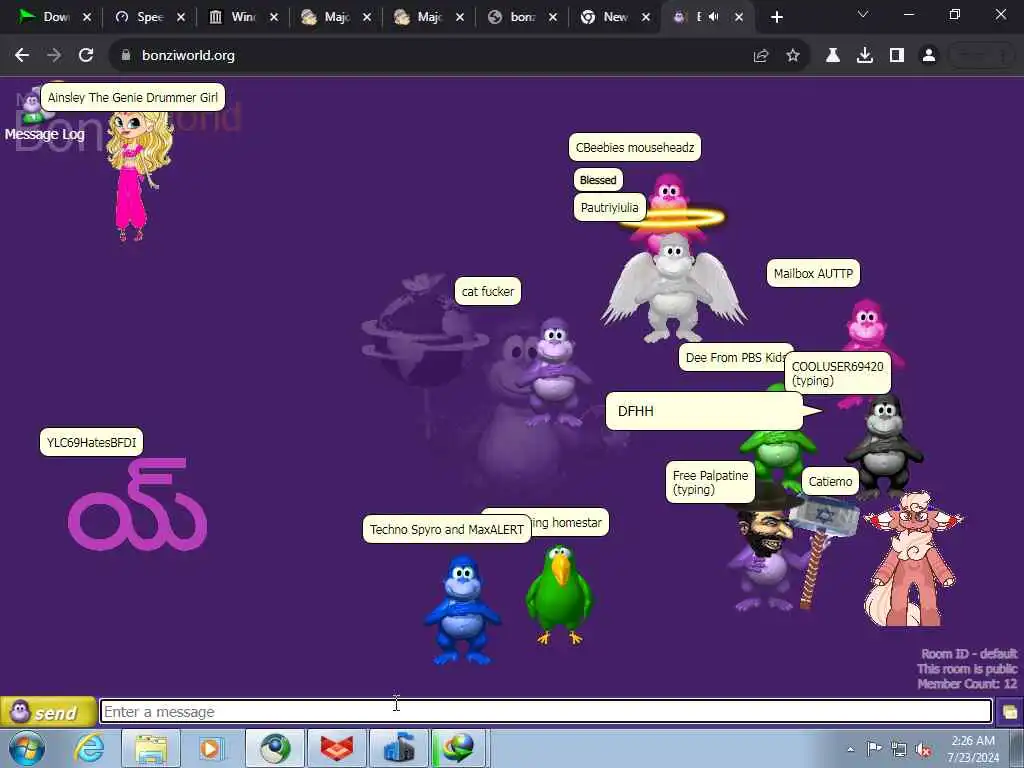Screen dimensions: 1024x768
Task: Click the 'Pautriyiulia' nametag
Action: pos(609,208)
